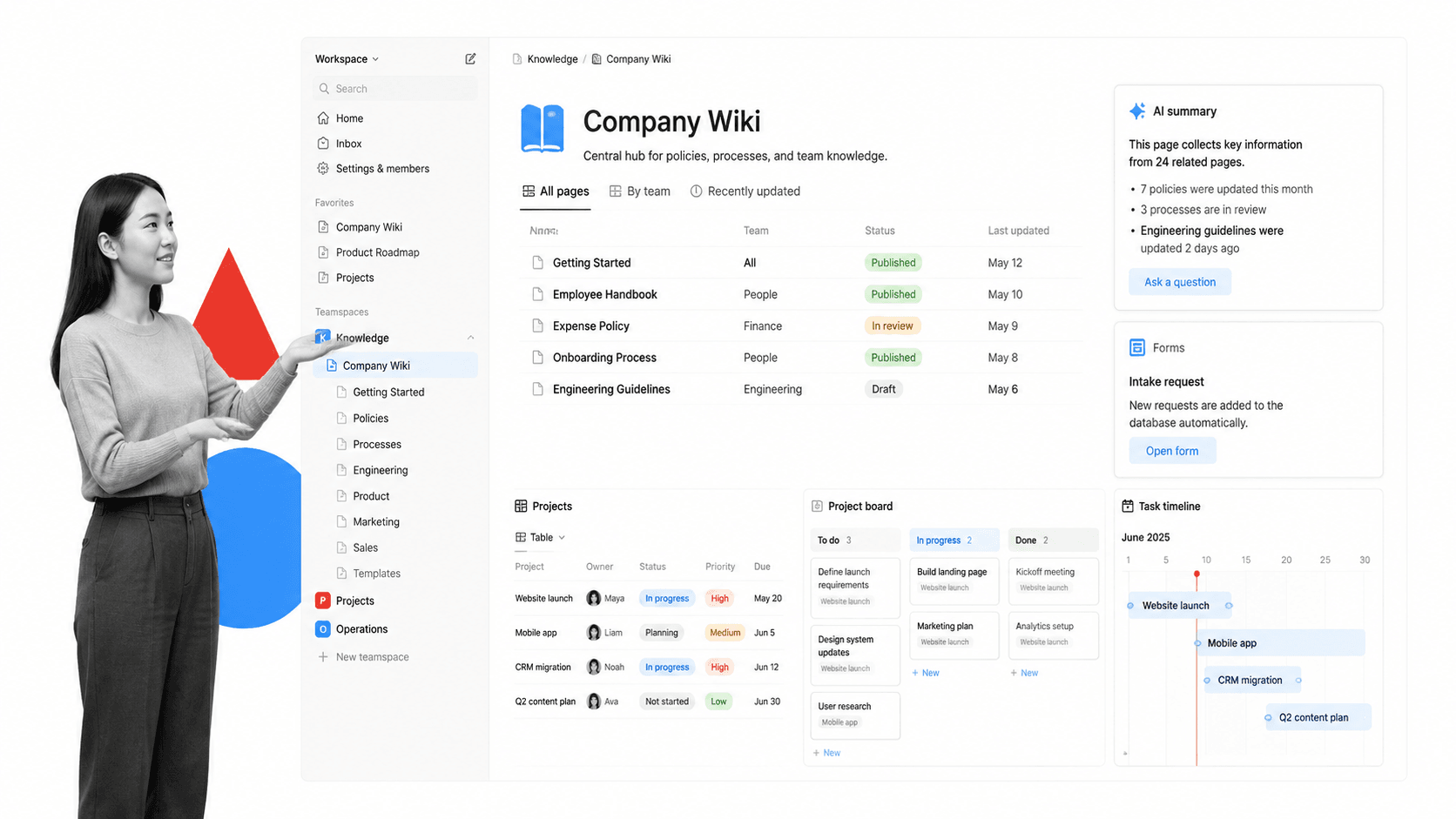Image resolution: width=1456 pixels, height=819 pixels.
Task: Click the Projects table grid icon
Action: [521, 506]
